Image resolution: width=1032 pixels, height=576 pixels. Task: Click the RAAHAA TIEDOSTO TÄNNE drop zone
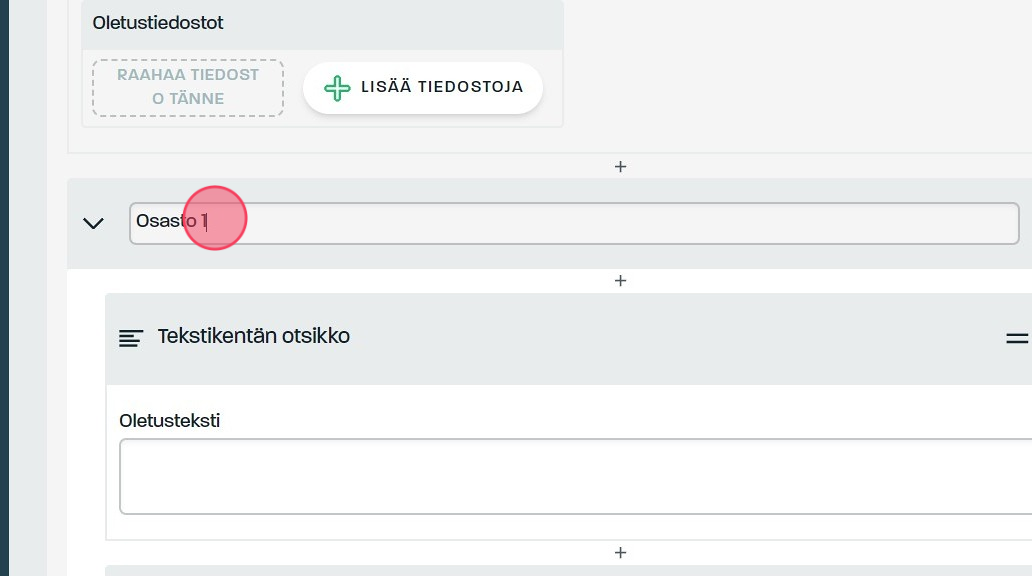(188, 87)
